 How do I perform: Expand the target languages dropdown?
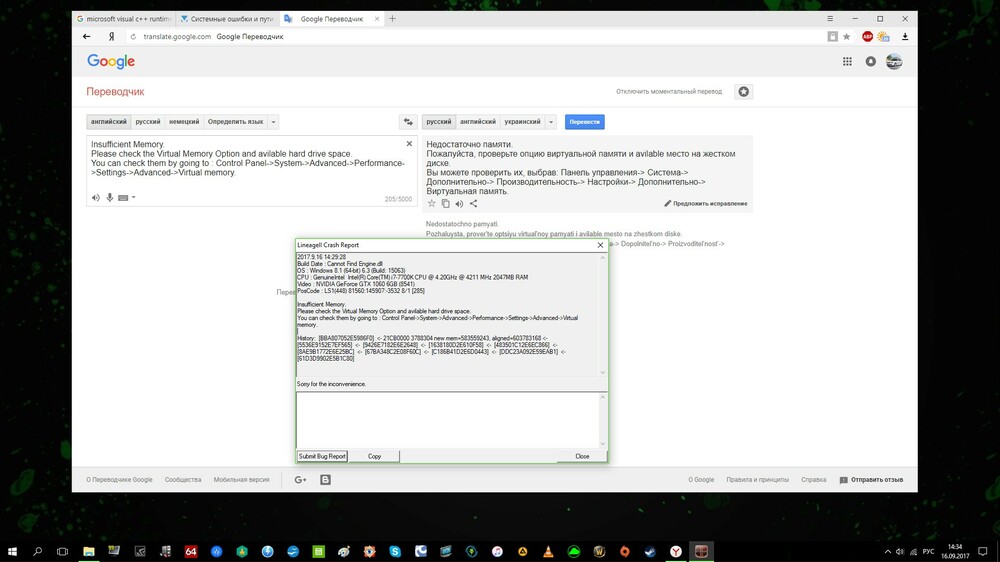click(x=551, y=122)
